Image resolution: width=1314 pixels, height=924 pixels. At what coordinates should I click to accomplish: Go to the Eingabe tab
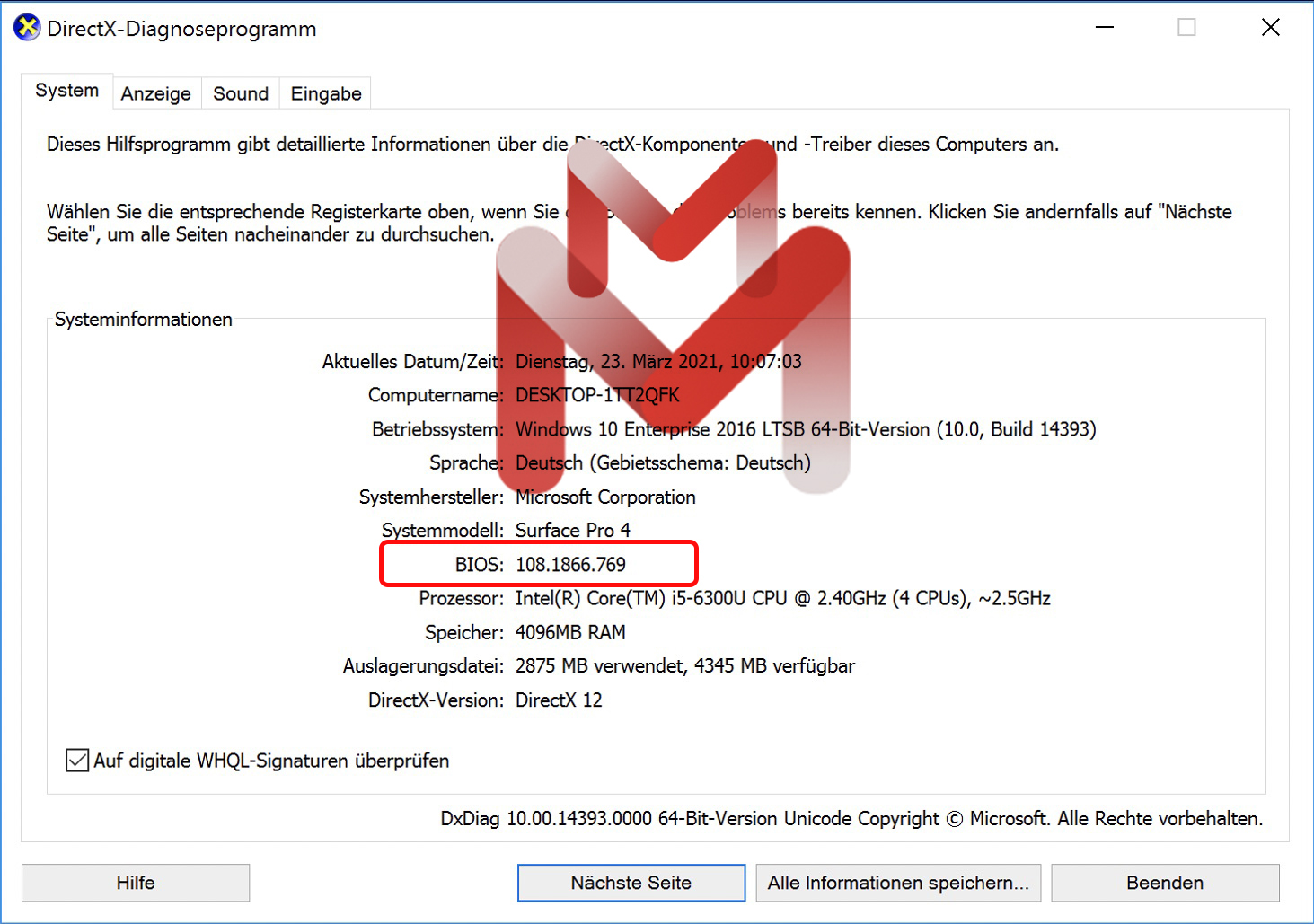pos(326,93)
